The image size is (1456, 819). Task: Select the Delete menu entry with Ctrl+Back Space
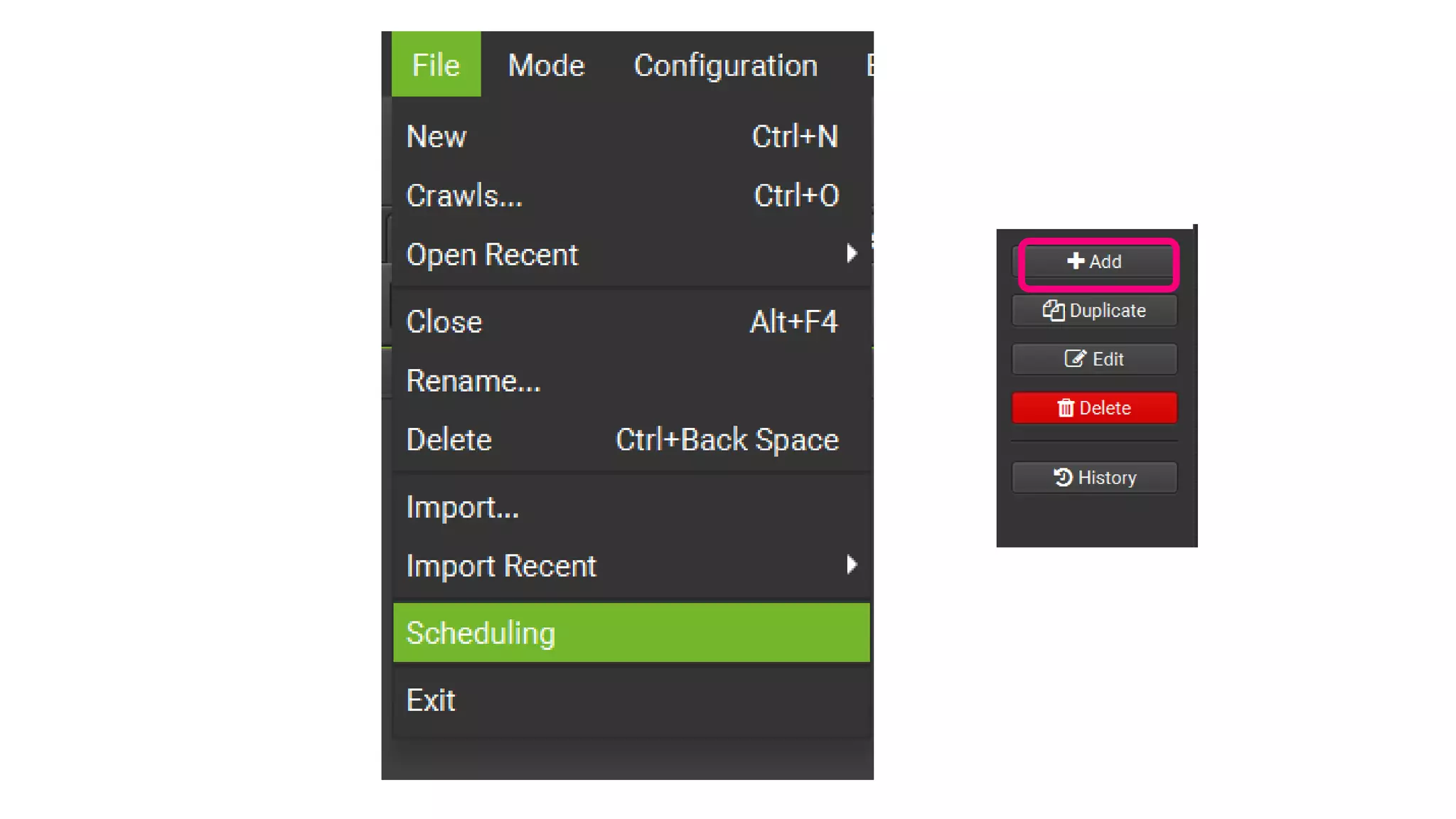449,440
